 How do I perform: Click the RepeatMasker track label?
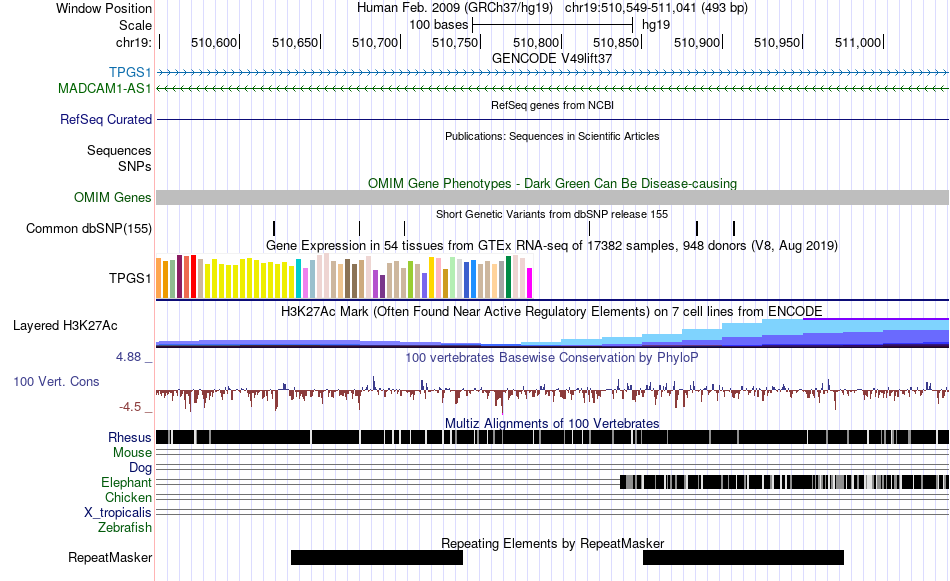(110, 557)
